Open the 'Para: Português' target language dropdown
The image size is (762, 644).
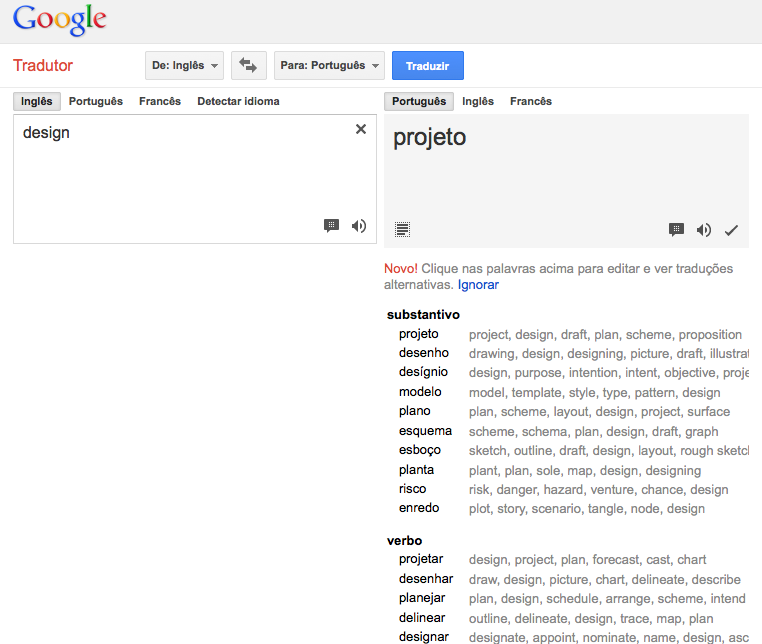[x=329, y=65]
